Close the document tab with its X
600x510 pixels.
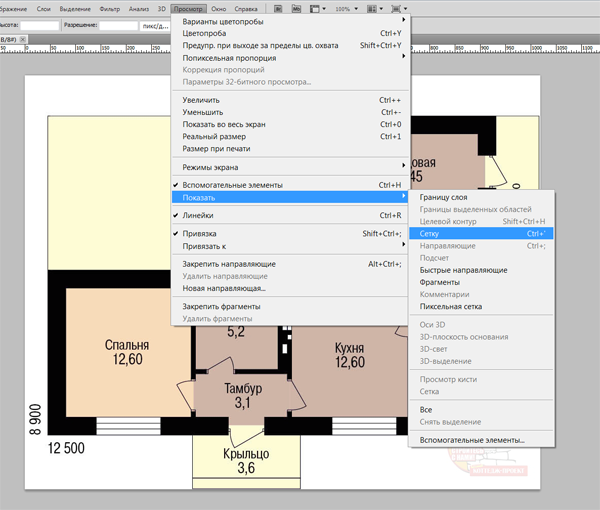pos(23,39)
